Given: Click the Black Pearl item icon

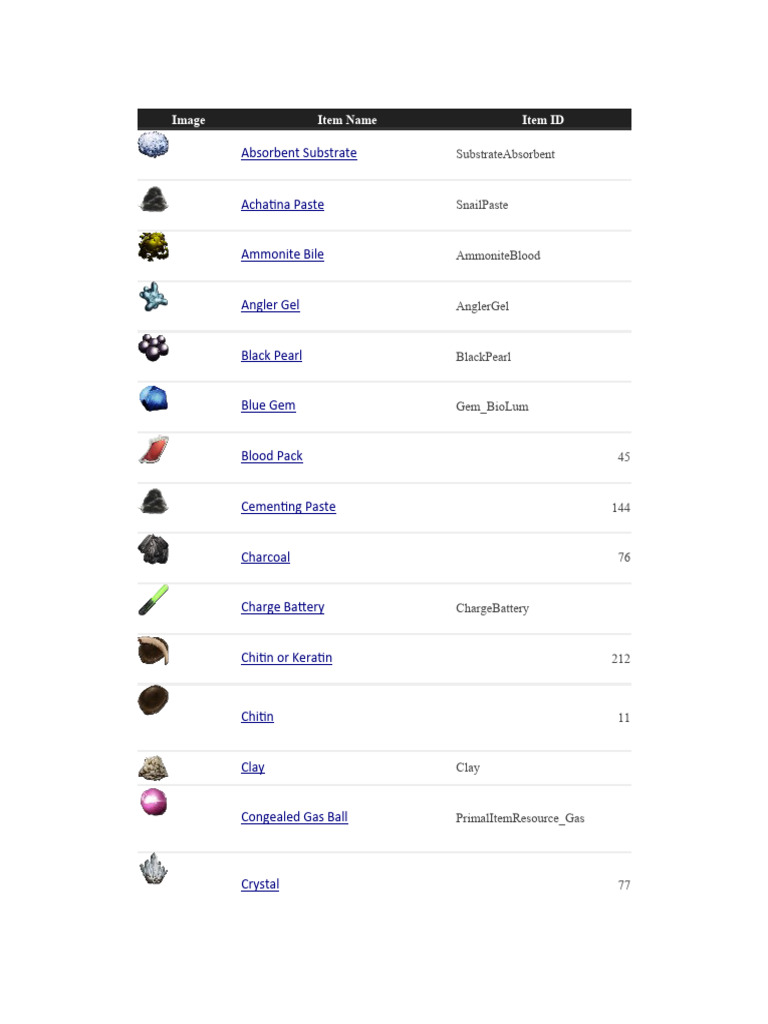Looking at the screenshot, I should [153, 347].
